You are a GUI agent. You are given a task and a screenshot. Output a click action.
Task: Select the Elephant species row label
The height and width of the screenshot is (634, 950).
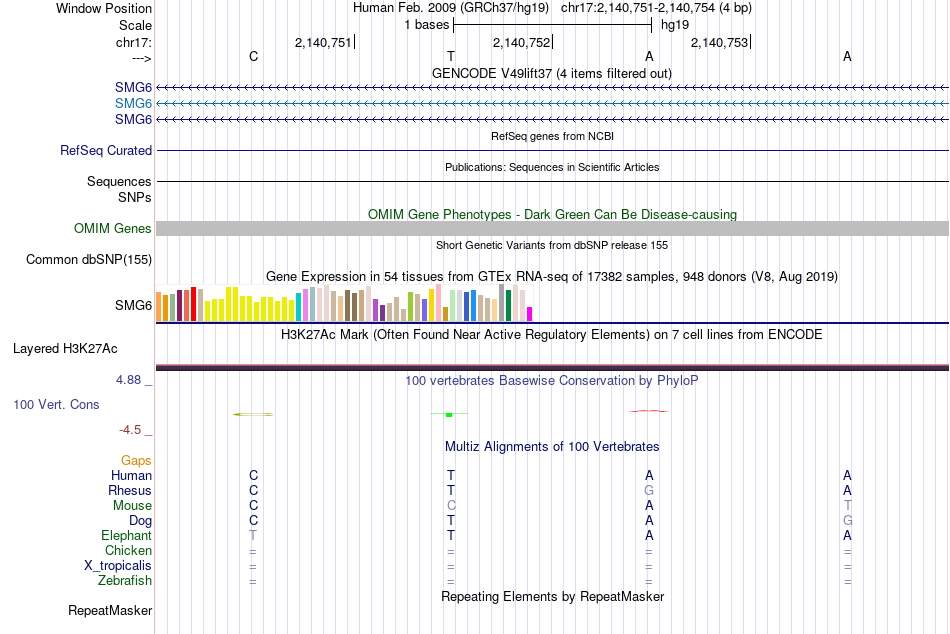tap(127, 536)
